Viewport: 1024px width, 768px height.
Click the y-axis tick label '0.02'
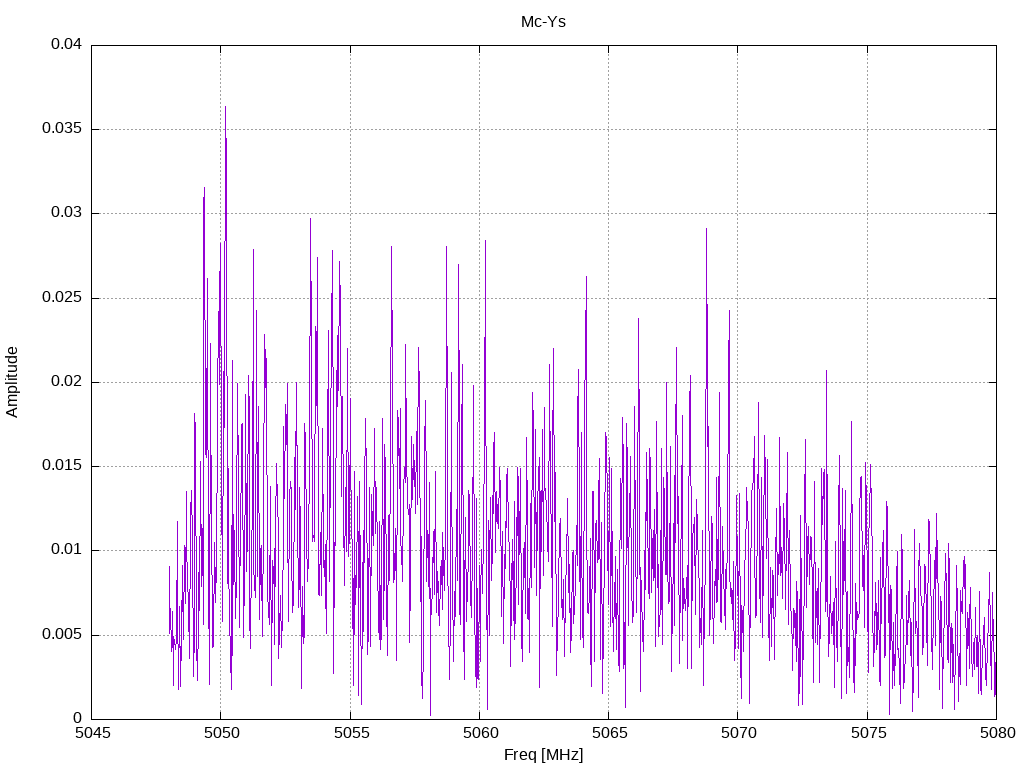coord(67,381)
